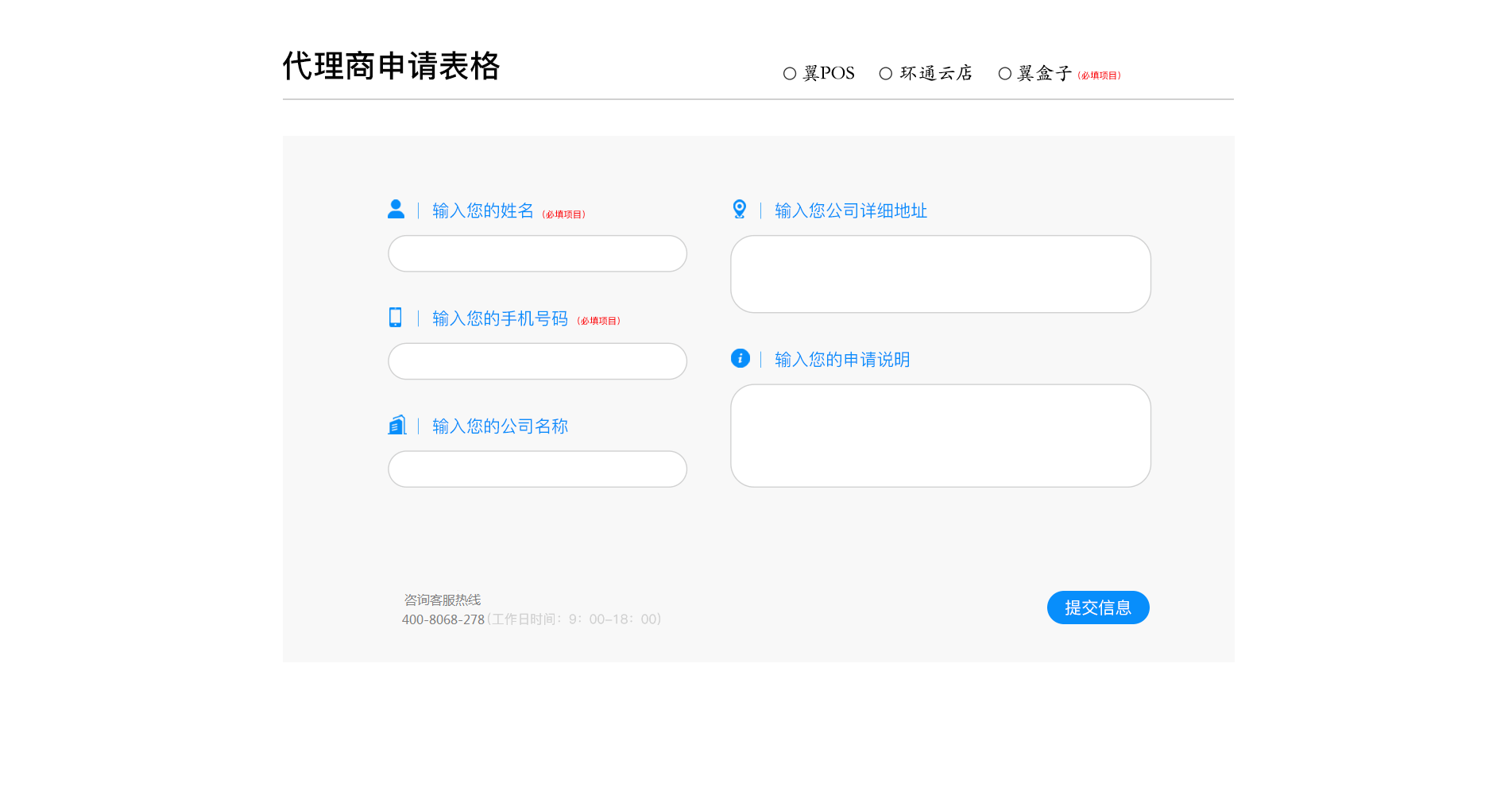Click the person icon beside the name label
The width and height of the screenshot is (1512, 787).
point(396,209)
